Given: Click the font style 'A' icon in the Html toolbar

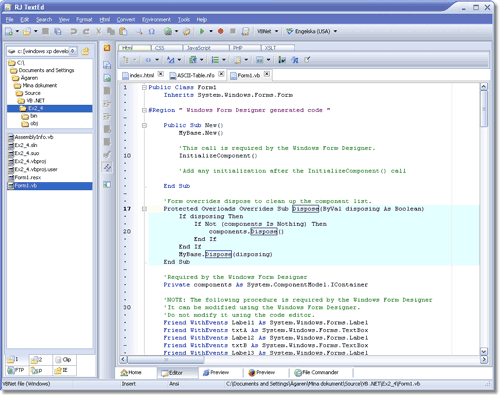Looking at the screenshot, I should pyautogui.click(x=171, y=60).
